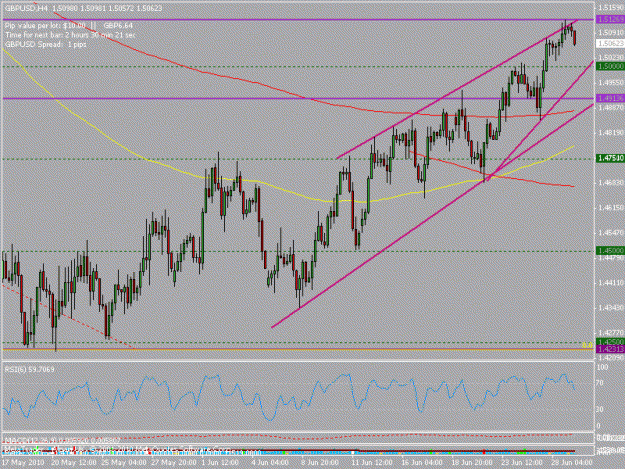Click the 1.48190 price scale value

pos(612,132)
